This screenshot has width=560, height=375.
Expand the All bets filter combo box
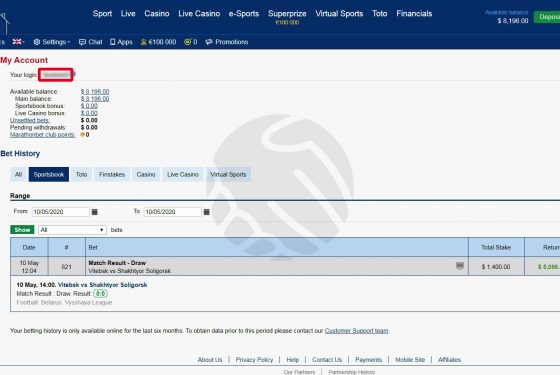[72, 230]
